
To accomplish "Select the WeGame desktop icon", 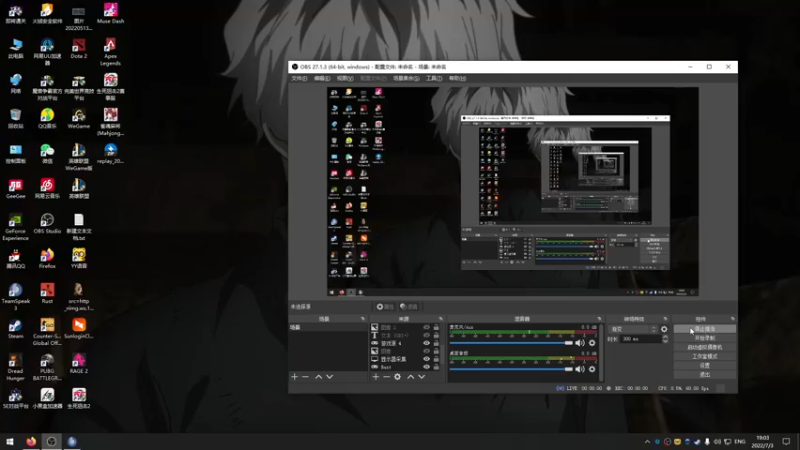I will pos(79,118).
